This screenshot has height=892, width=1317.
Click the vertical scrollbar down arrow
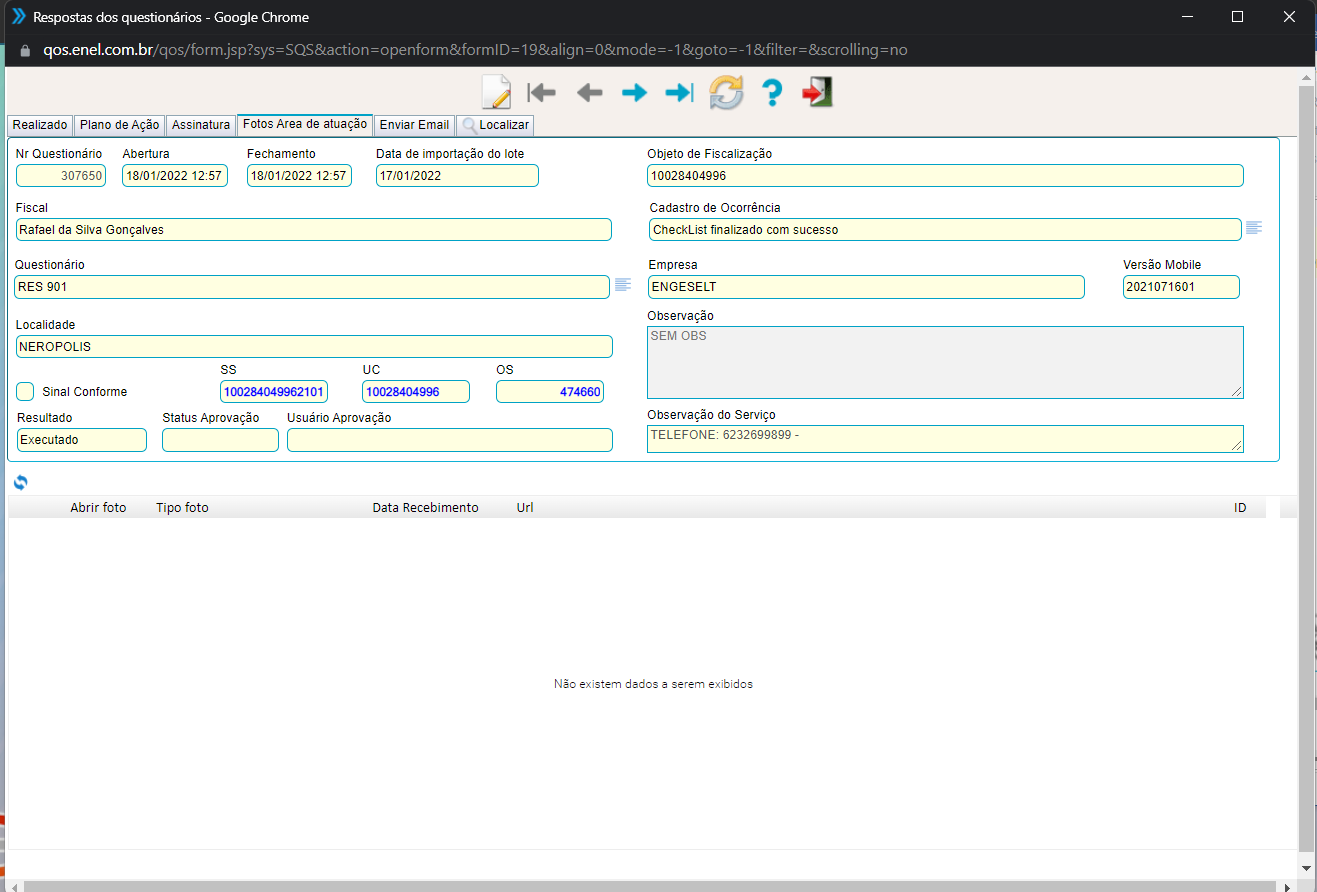1306,868
